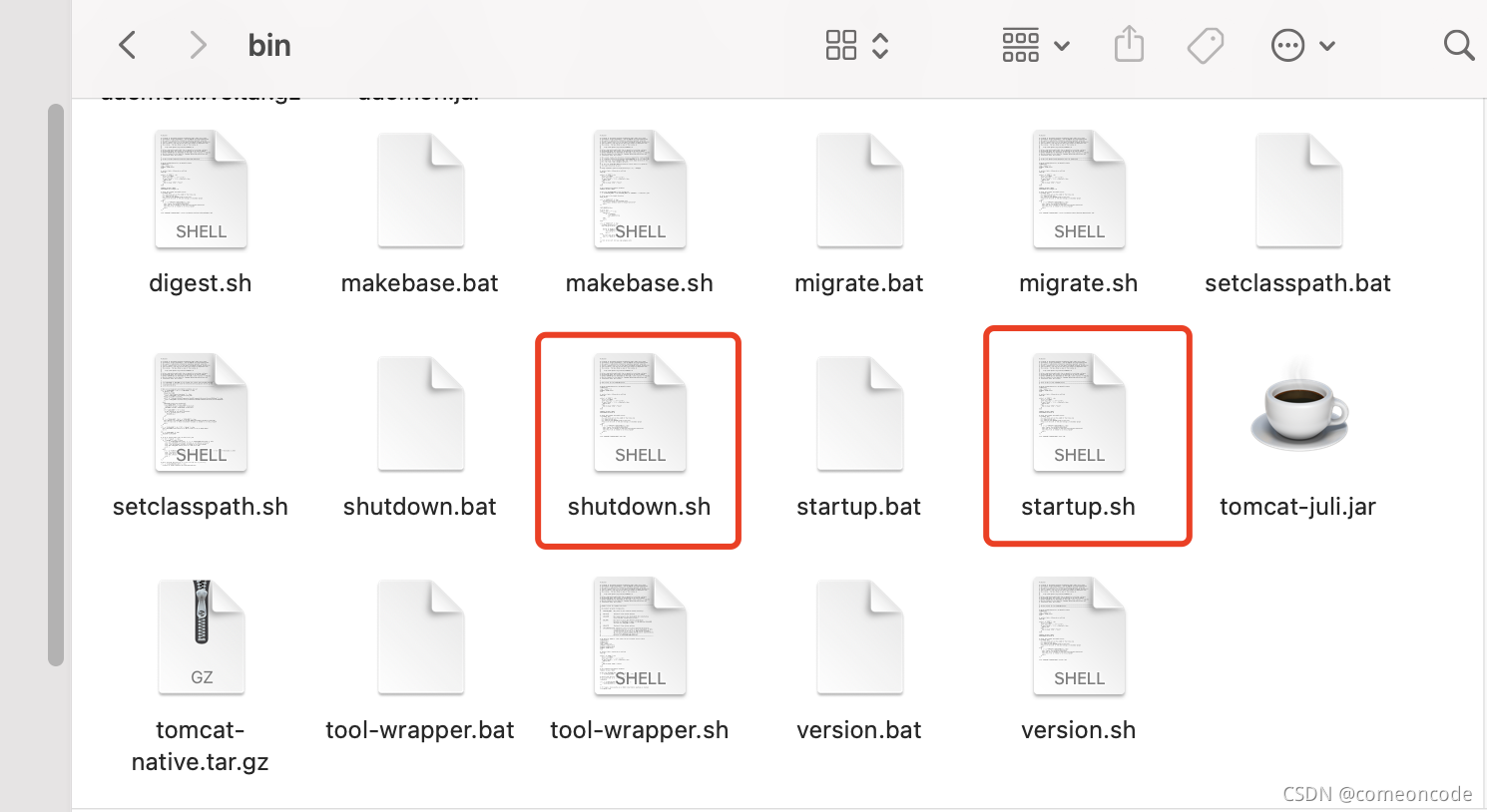Click the file name 'shutdown.bat'
Image resolution: width=1487 pixels, height=812 pixels.
420,507
